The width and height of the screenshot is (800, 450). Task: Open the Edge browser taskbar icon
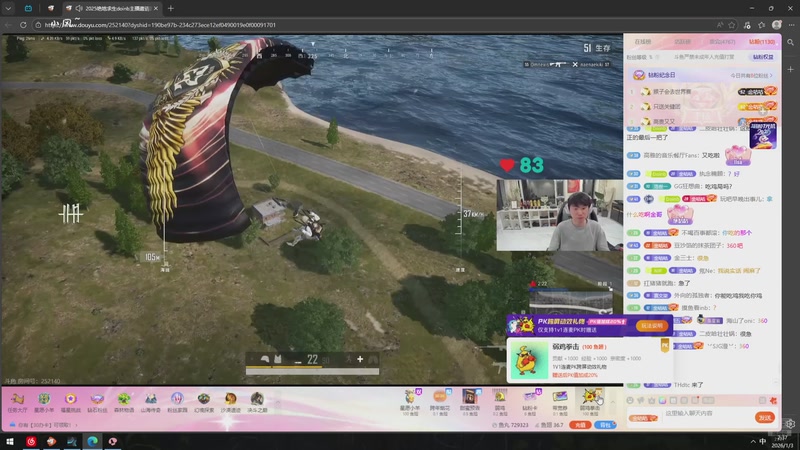(92, 441)
